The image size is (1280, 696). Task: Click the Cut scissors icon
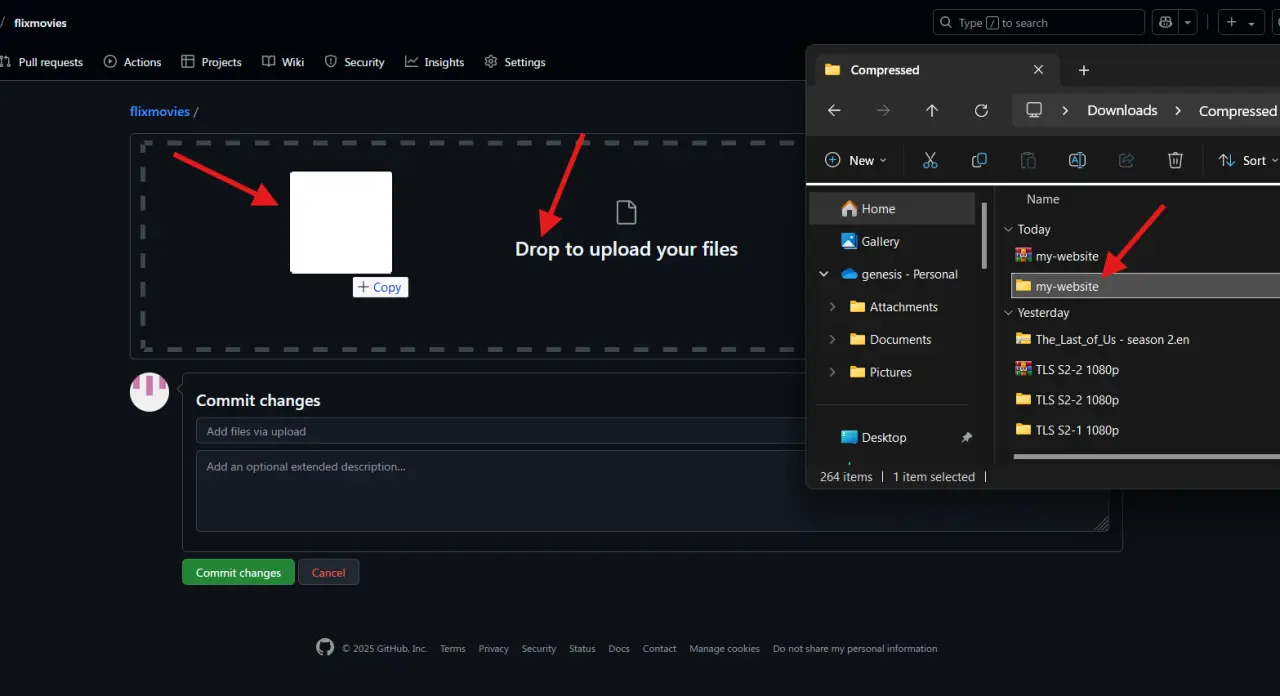pyautogui.click(x=930, y=160)
